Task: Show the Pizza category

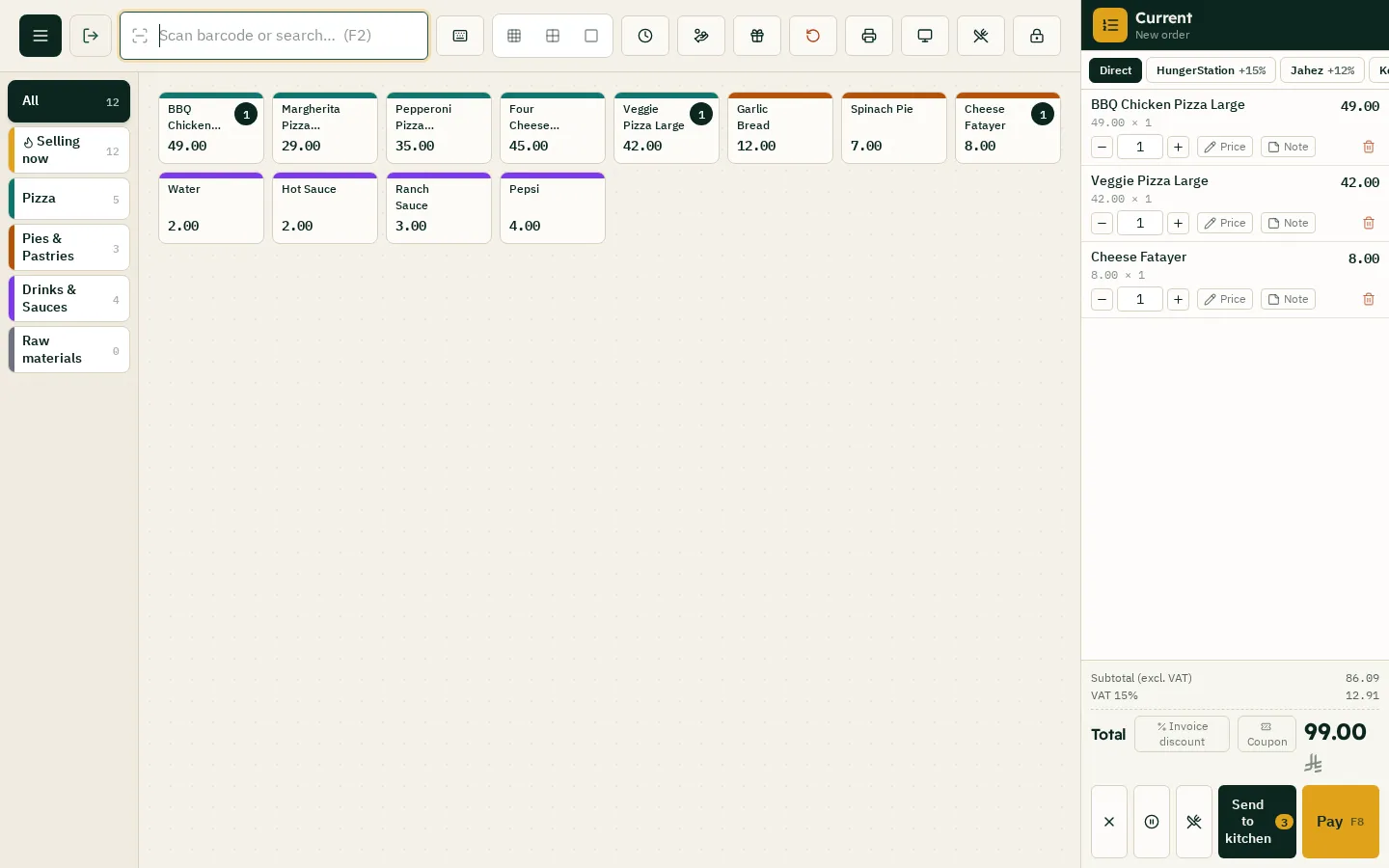Action: click(68, 199)
